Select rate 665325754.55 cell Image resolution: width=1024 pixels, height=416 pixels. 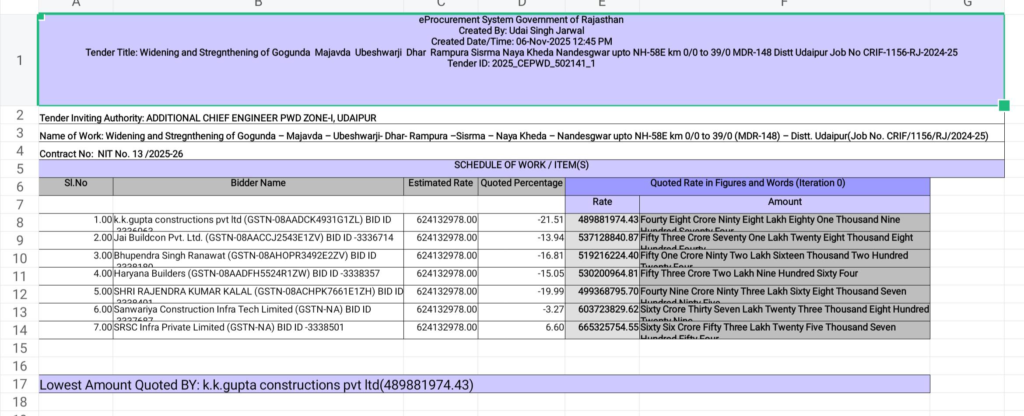pyautogui.click(x=601, y=327)
